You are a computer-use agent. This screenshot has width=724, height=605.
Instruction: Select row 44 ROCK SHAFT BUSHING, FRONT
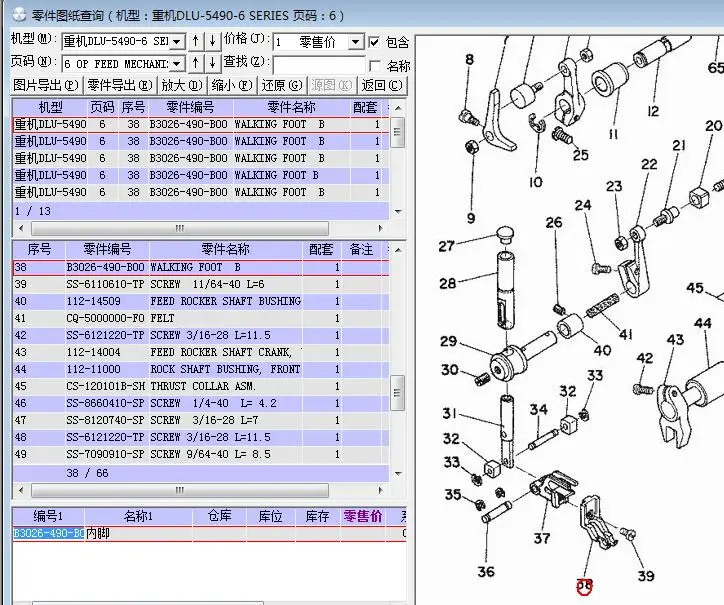click(201, 369)
